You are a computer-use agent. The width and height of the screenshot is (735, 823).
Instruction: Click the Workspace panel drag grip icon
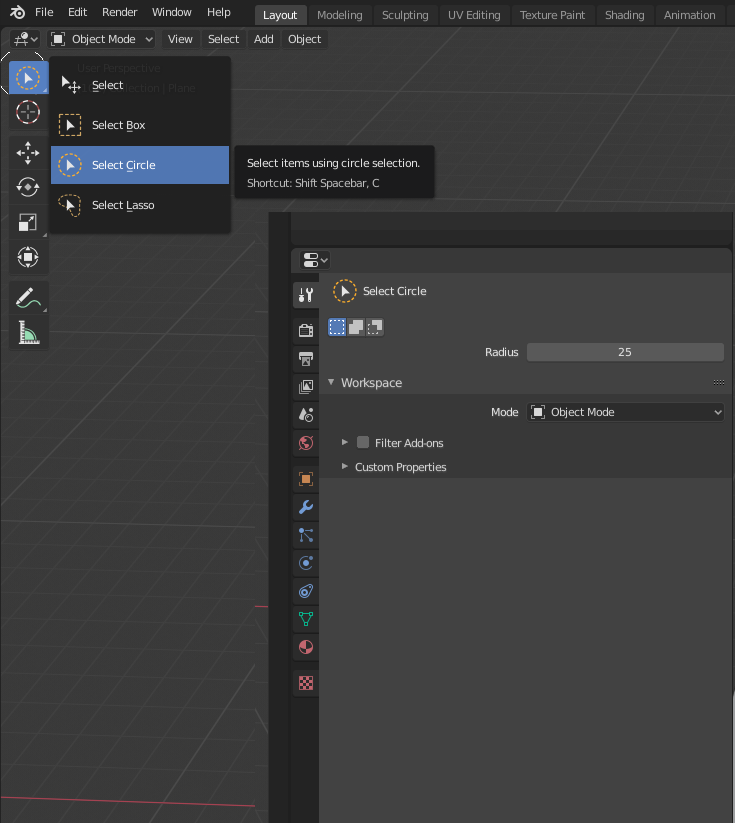(x=719, y=383)
